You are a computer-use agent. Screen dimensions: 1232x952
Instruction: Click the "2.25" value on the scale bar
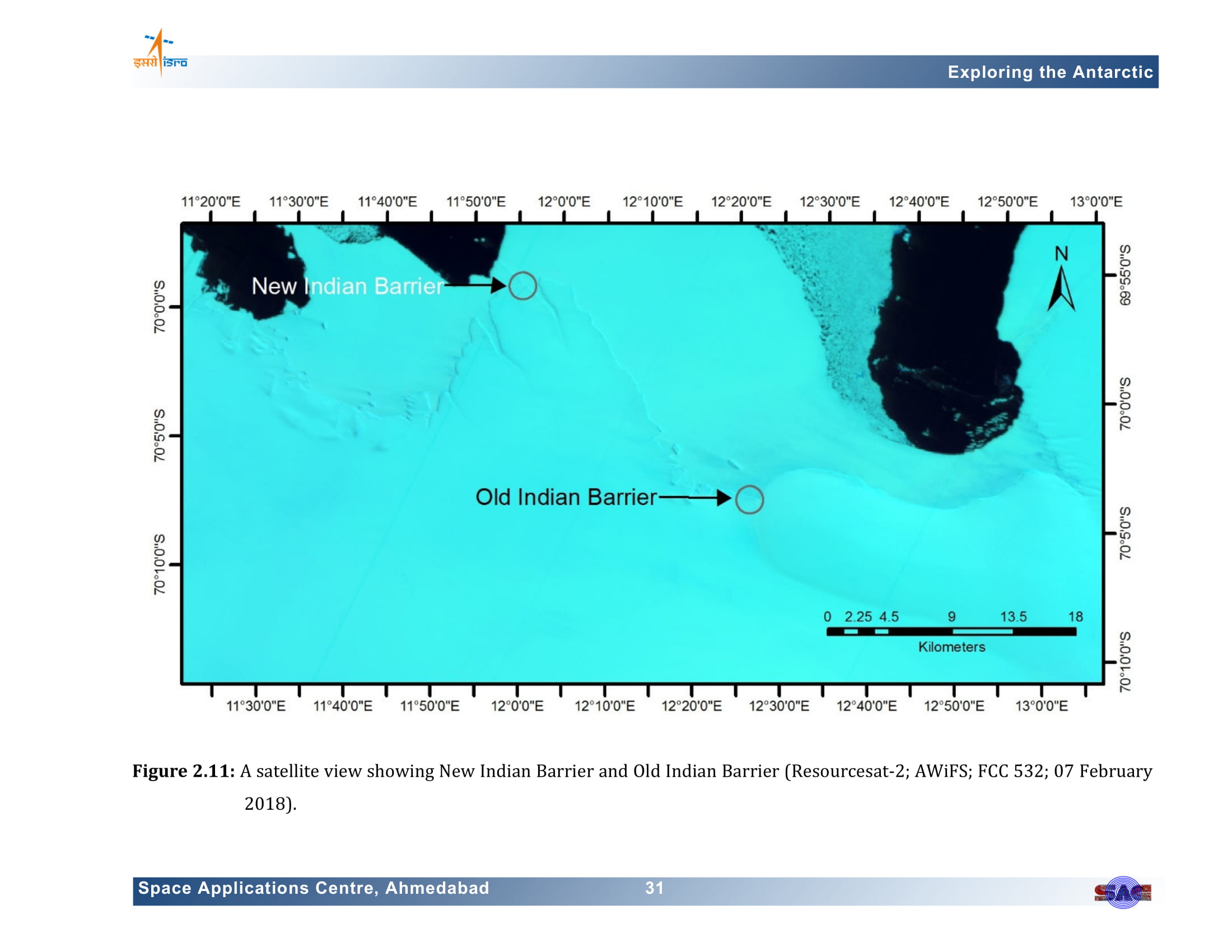[x=857, y=617]
